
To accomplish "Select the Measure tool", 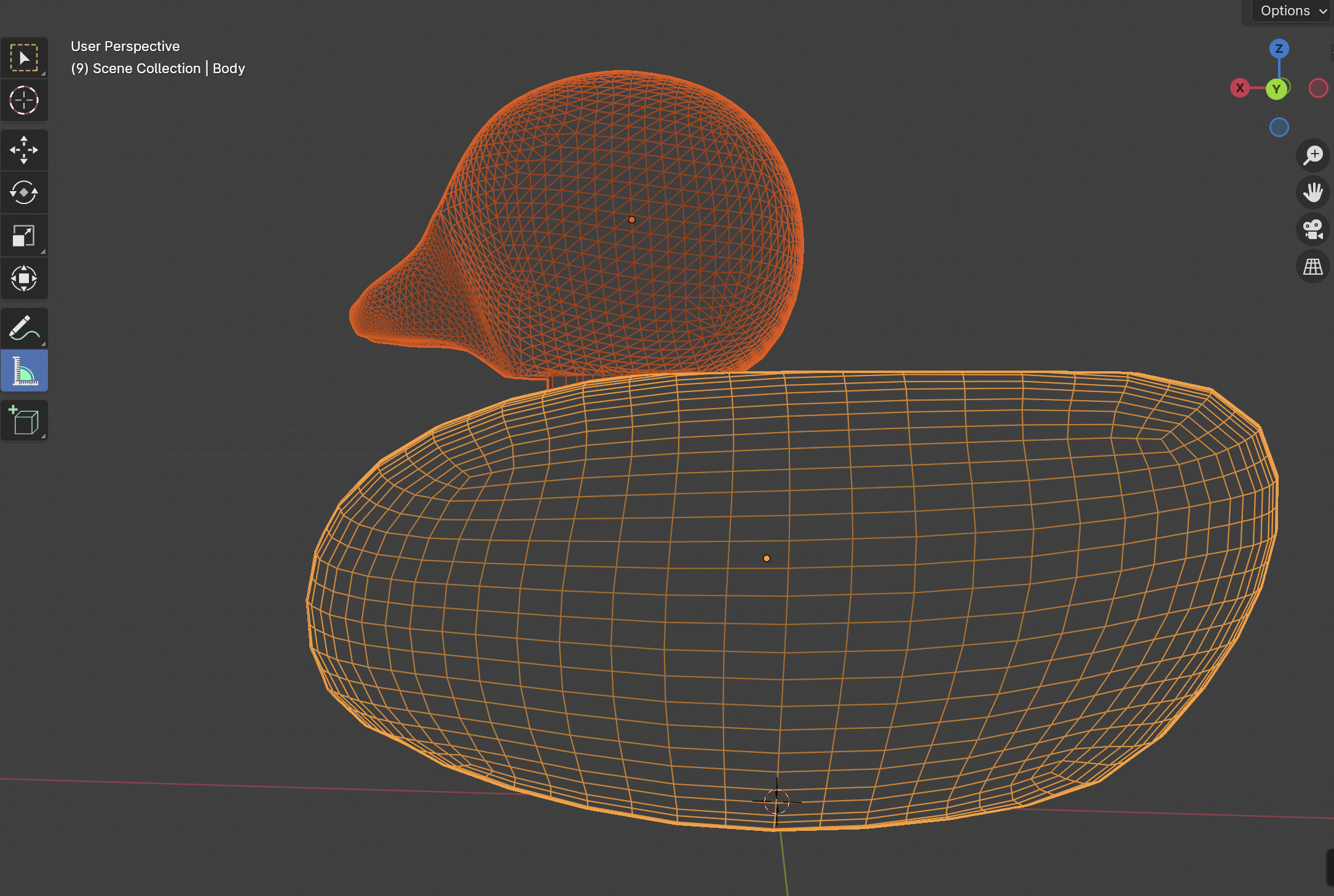I will coord(24,371).
